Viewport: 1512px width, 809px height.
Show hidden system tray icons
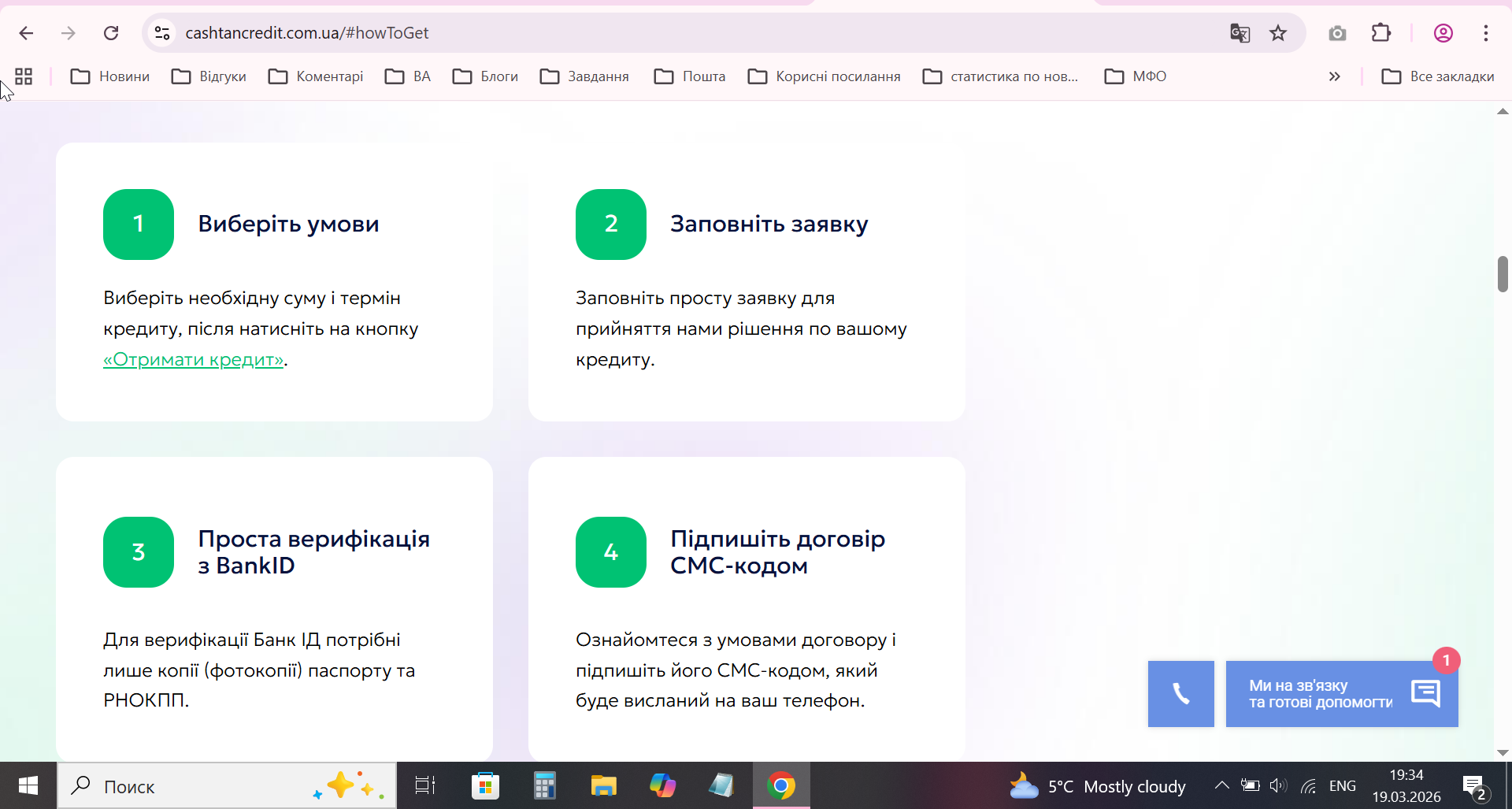pos(1221,785)
